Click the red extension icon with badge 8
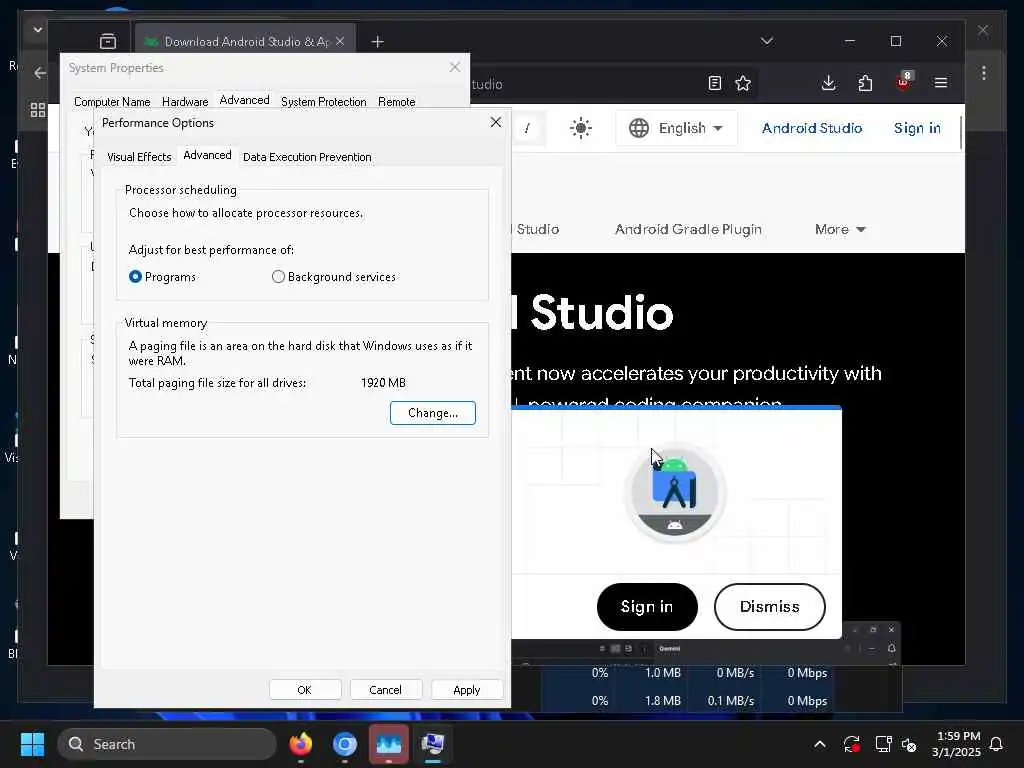The height and width of the screenshot is (768, 1024). 903,82
